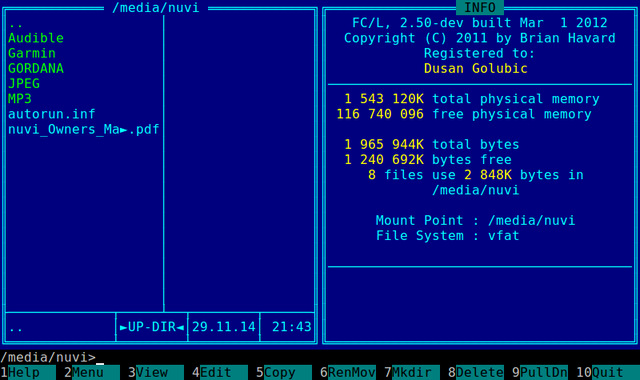Click 'Copyright (C) 2011 by Brian Havard'

coord(480,38)
